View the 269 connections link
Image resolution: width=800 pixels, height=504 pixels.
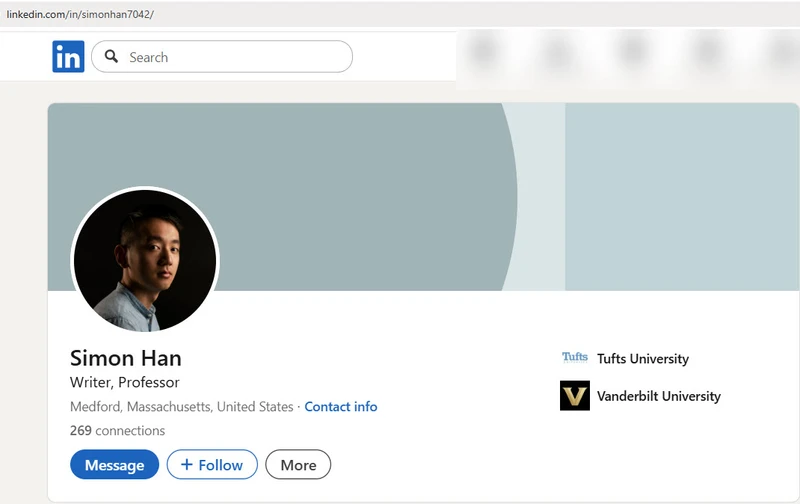pos(117,431)
